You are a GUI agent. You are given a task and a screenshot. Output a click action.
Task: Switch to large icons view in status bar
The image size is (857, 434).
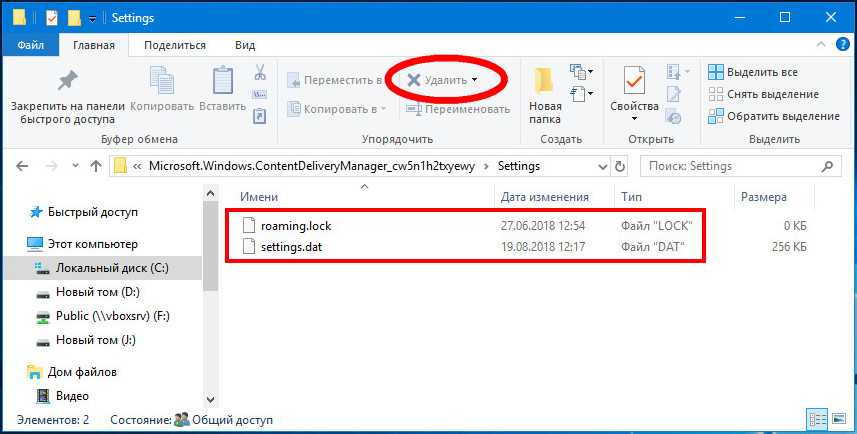point(838,420)
